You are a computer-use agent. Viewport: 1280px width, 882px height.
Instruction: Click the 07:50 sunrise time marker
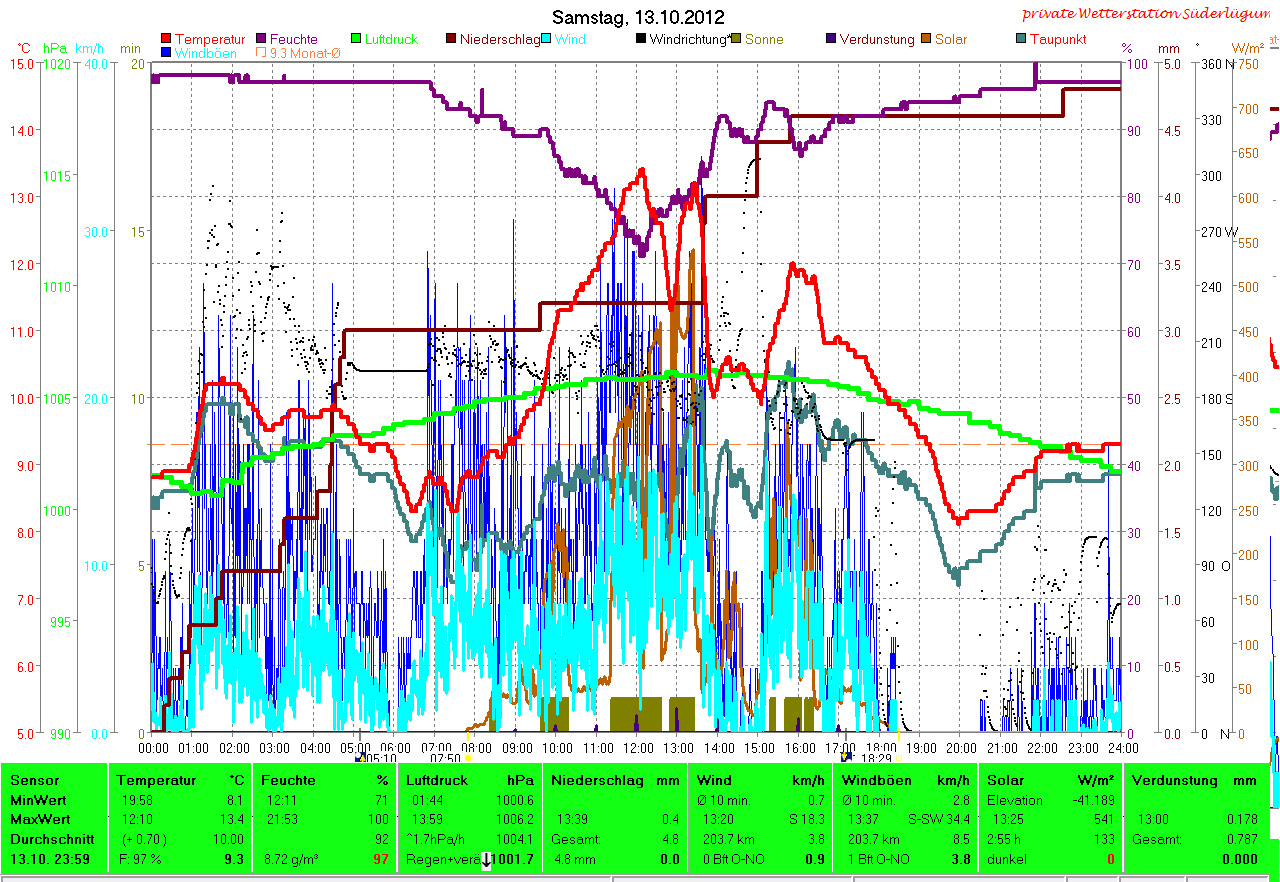click(x=445, y=759)
